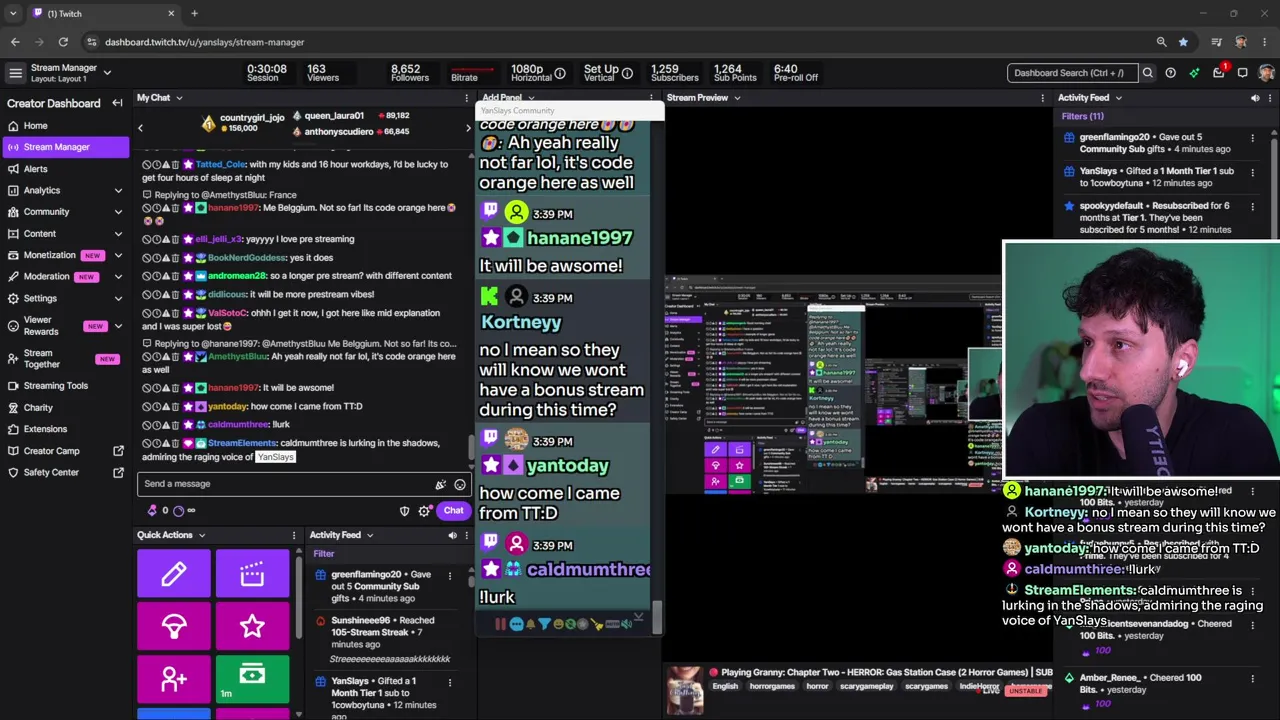Collapse the Creator Dashboard sidebar

117,103
